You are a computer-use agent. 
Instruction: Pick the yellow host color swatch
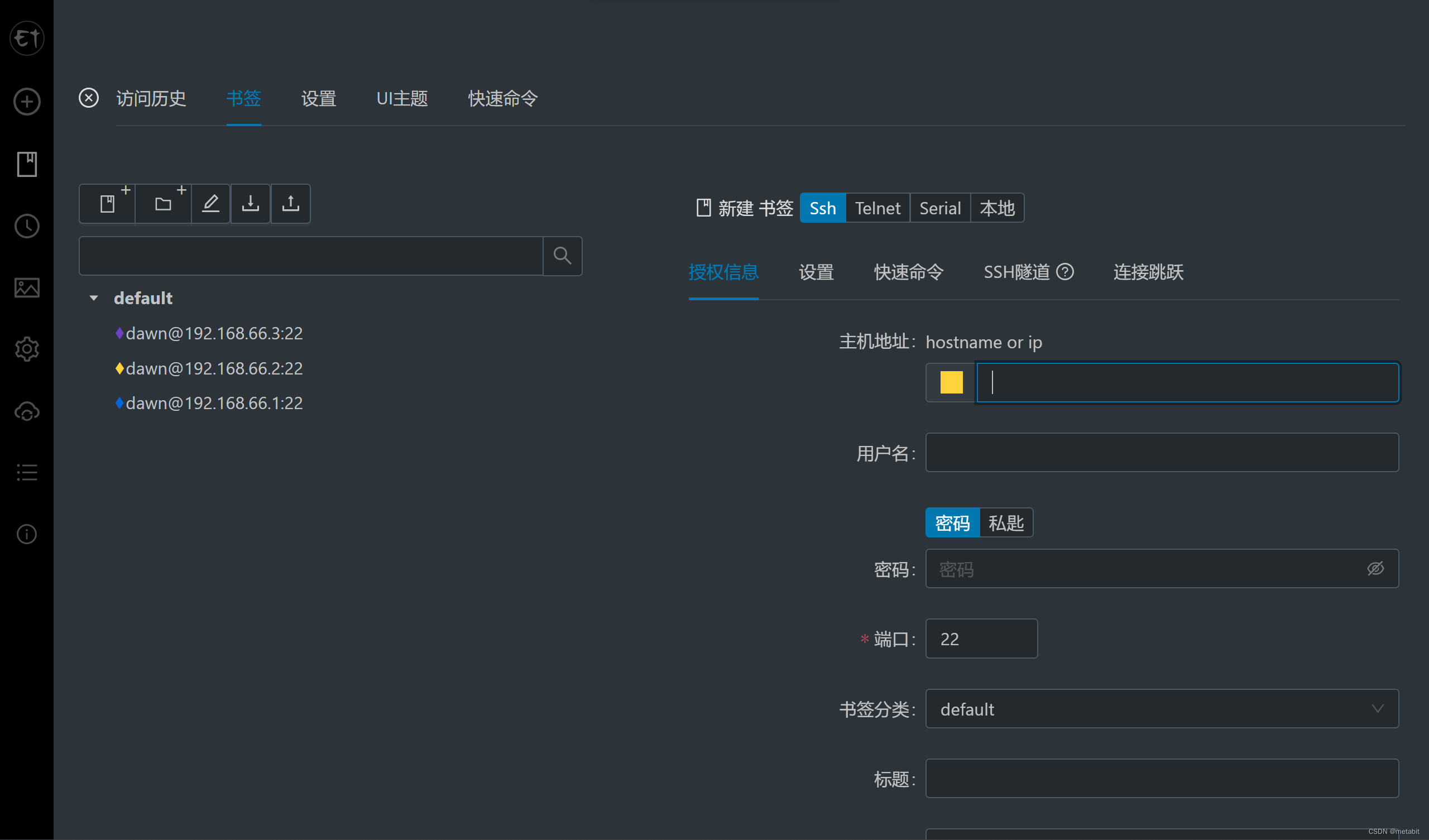coord(951,382)
